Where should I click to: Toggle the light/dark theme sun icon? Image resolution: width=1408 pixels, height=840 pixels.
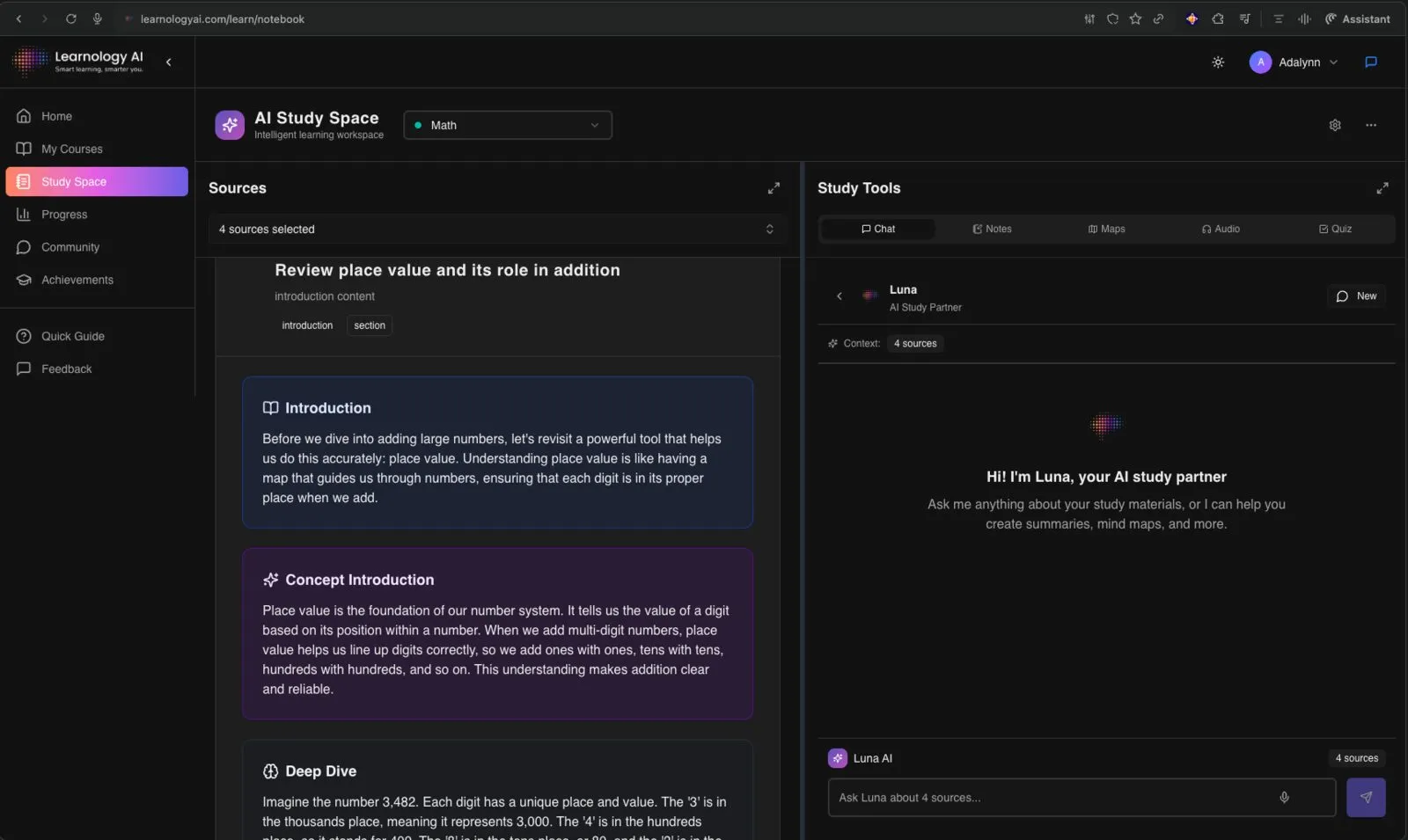point(1218,62)
